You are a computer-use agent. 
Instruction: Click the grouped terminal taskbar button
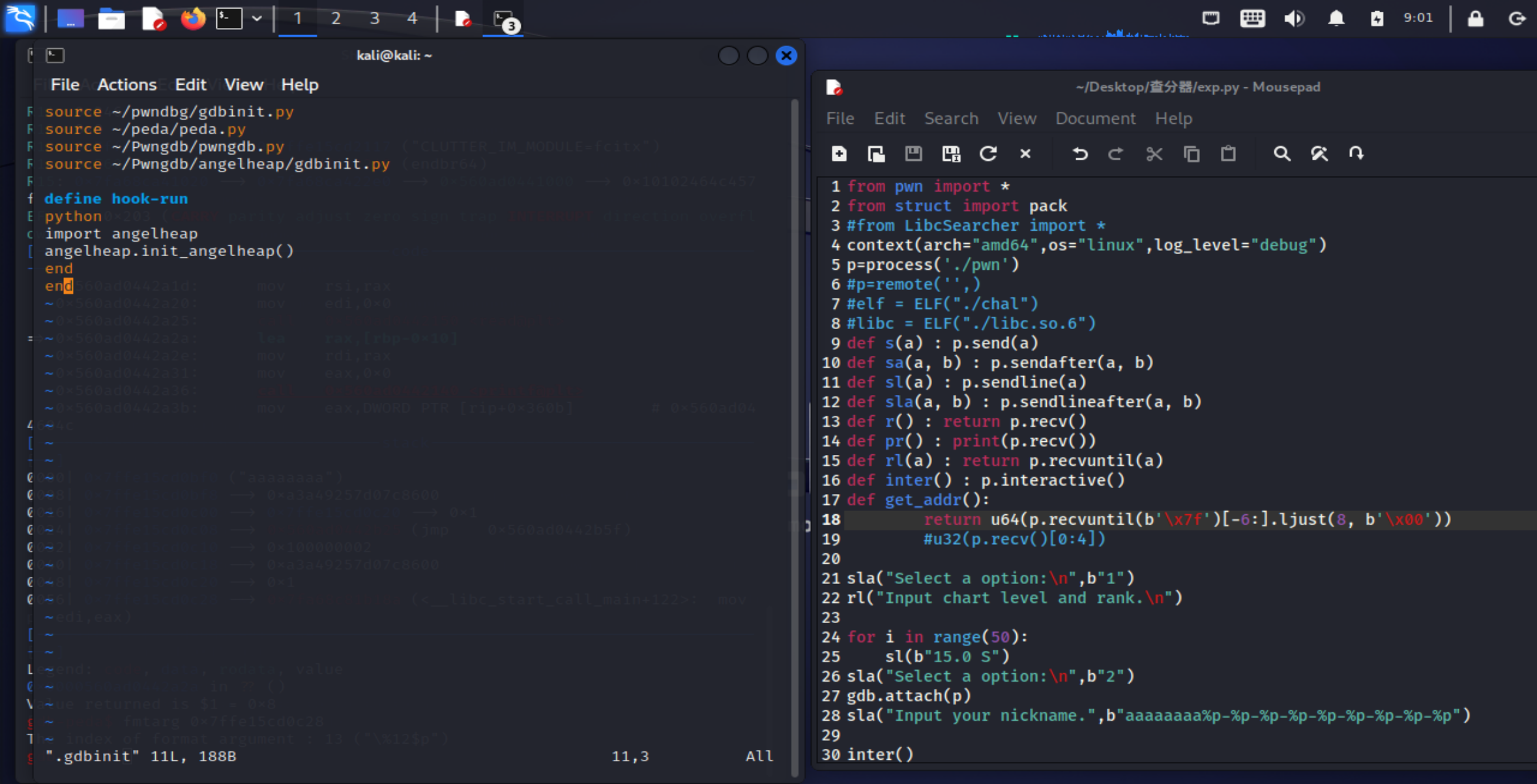click(x=504, y=20)
